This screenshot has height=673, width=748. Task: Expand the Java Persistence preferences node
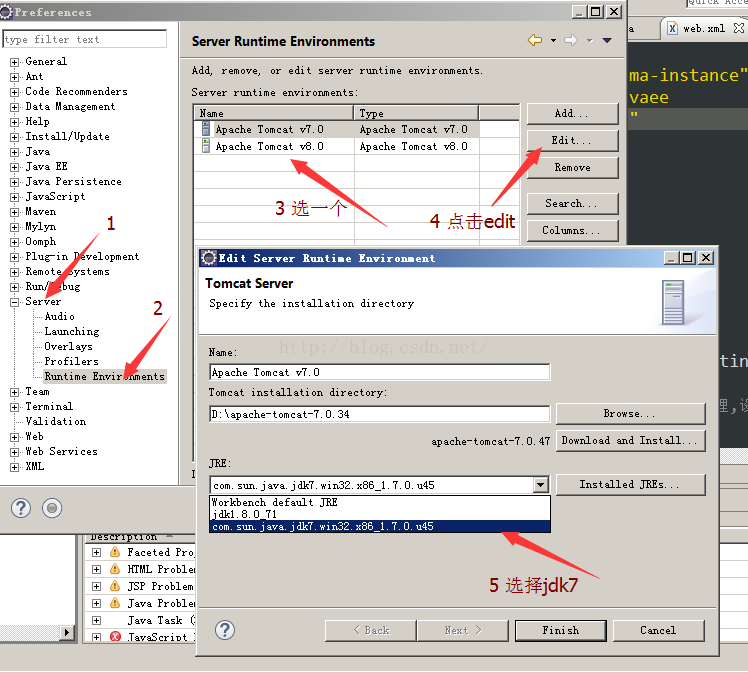15,182
